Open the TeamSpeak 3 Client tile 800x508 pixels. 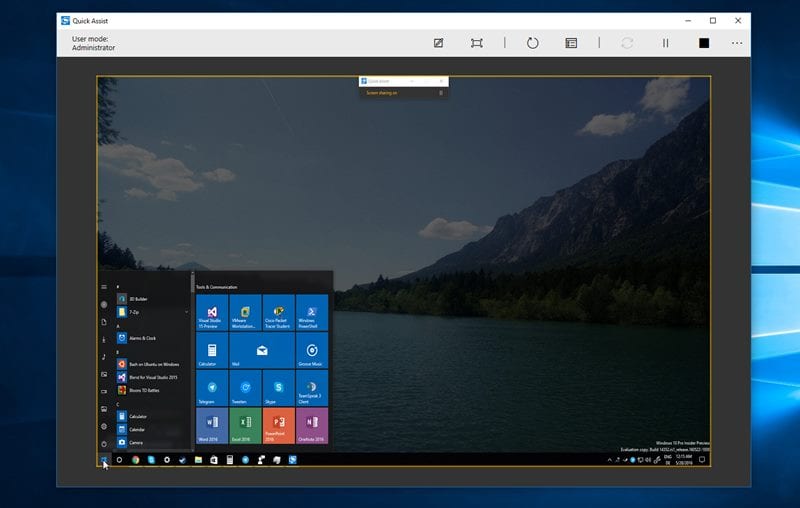[x=312, y=388]
